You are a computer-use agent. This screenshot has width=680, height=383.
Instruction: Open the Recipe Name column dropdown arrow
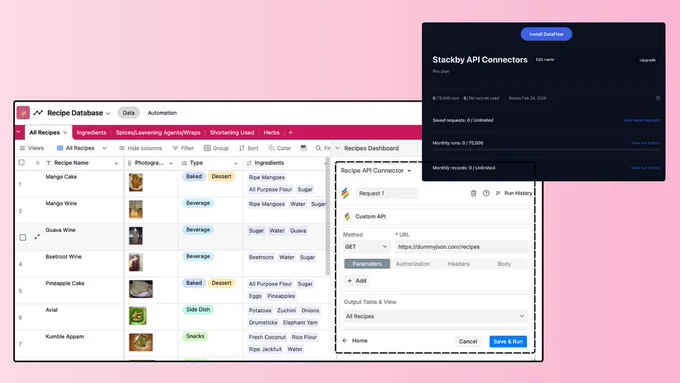click(x=116, y=164)
